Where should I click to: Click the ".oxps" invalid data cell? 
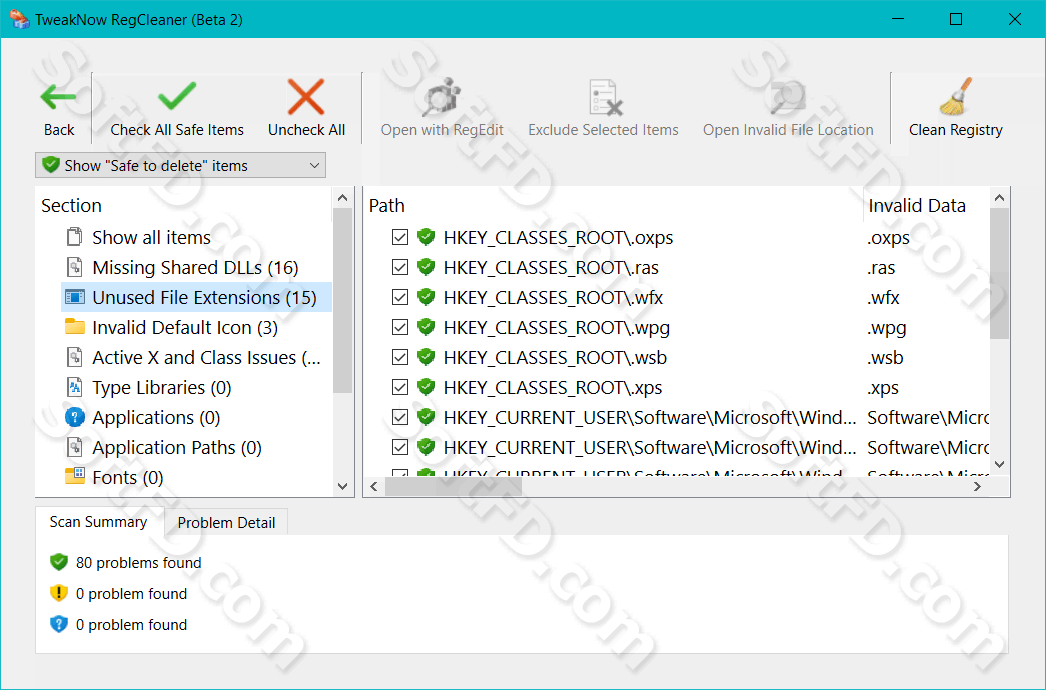click(888, 238)
